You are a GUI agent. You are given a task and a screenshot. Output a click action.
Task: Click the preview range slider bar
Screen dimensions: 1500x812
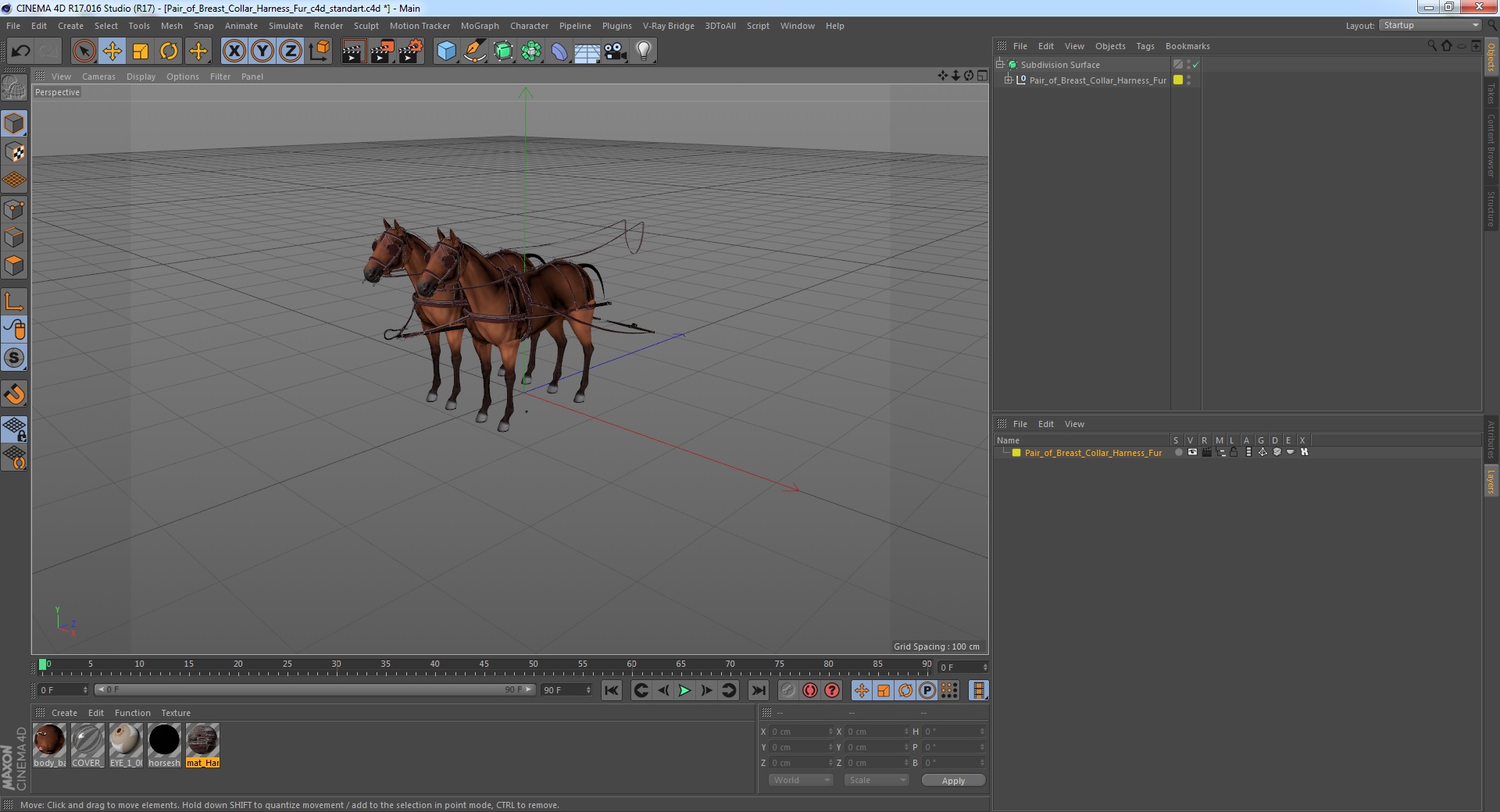[315, 689]
